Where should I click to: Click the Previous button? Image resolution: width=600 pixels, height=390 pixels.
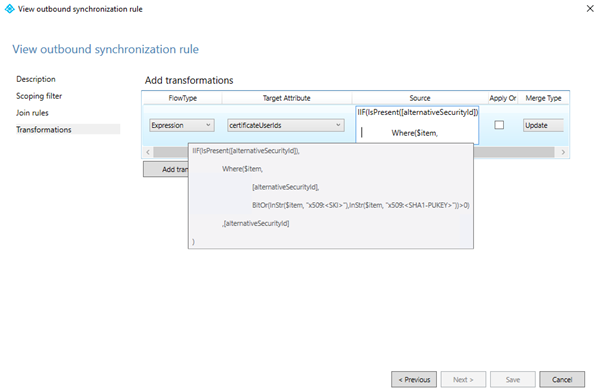click(x=414, y=379)
